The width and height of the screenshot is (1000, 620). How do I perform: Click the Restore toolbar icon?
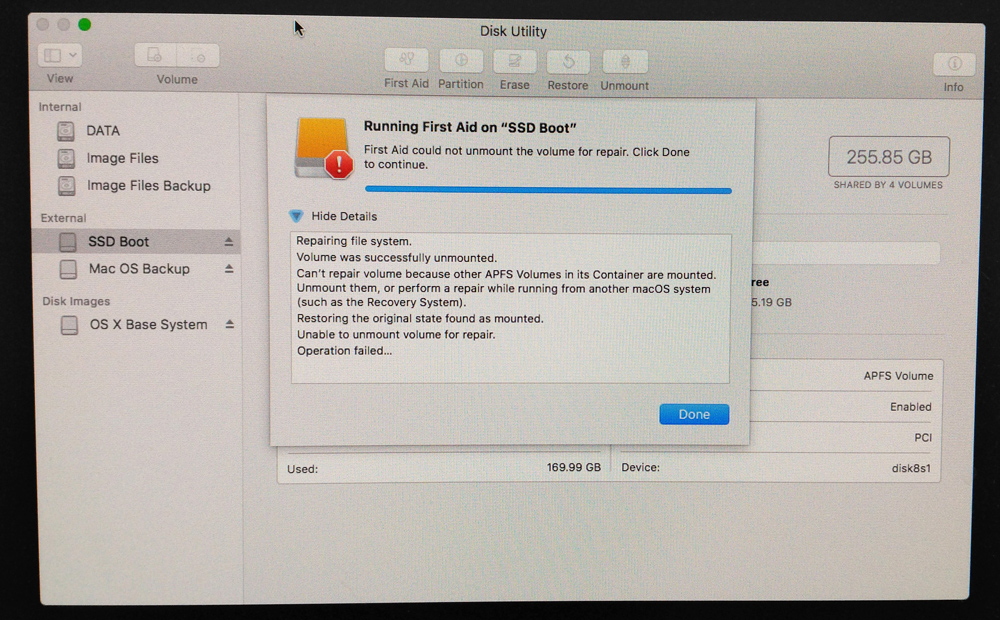point(568,63)
